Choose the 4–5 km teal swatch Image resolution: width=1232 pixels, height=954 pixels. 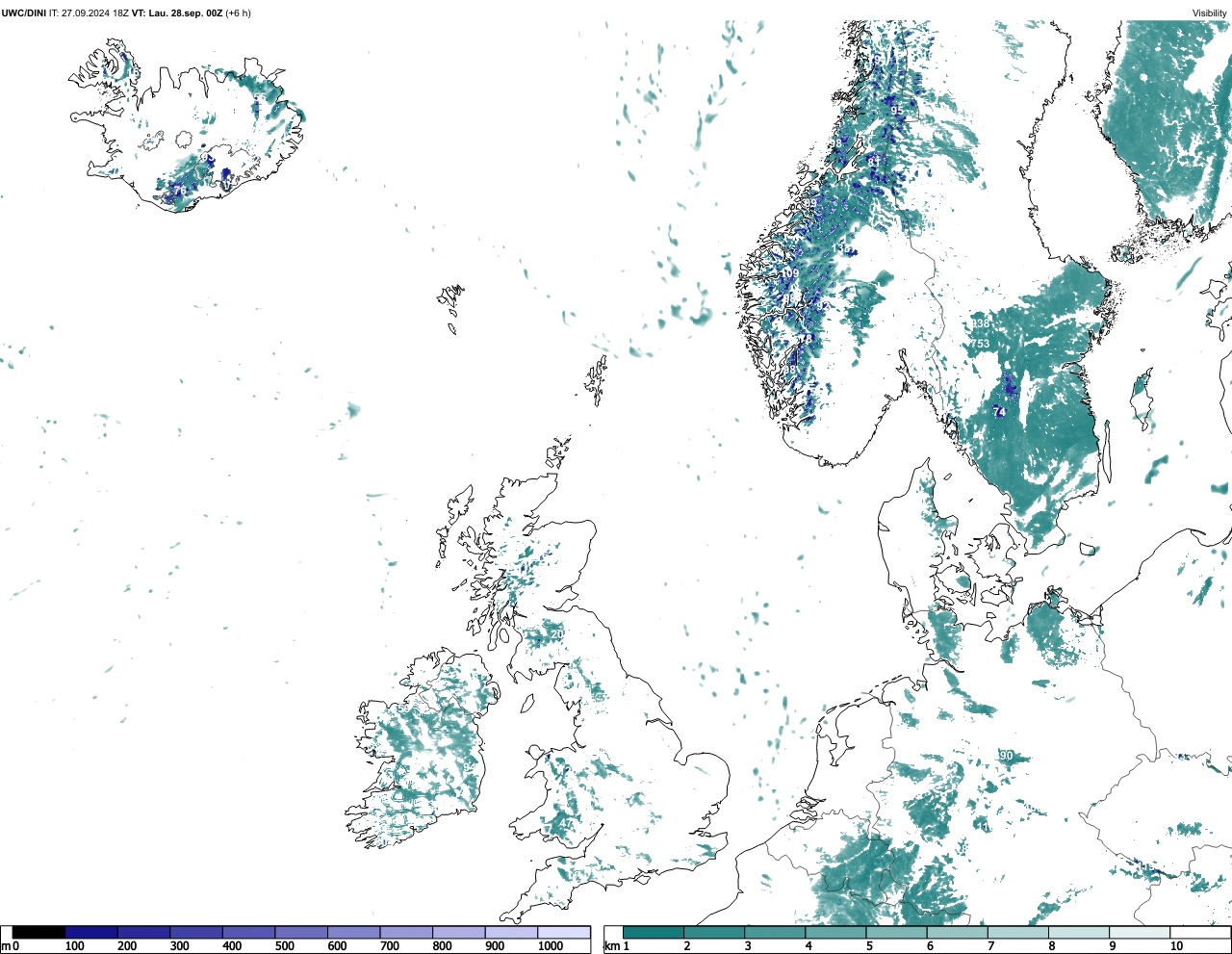tap(835, 932)
